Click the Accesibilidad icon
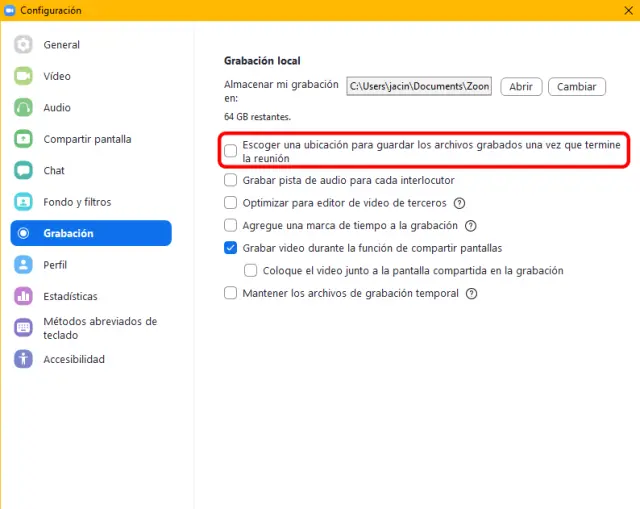This screenshot has height=509, width=640. click(24, 359)
